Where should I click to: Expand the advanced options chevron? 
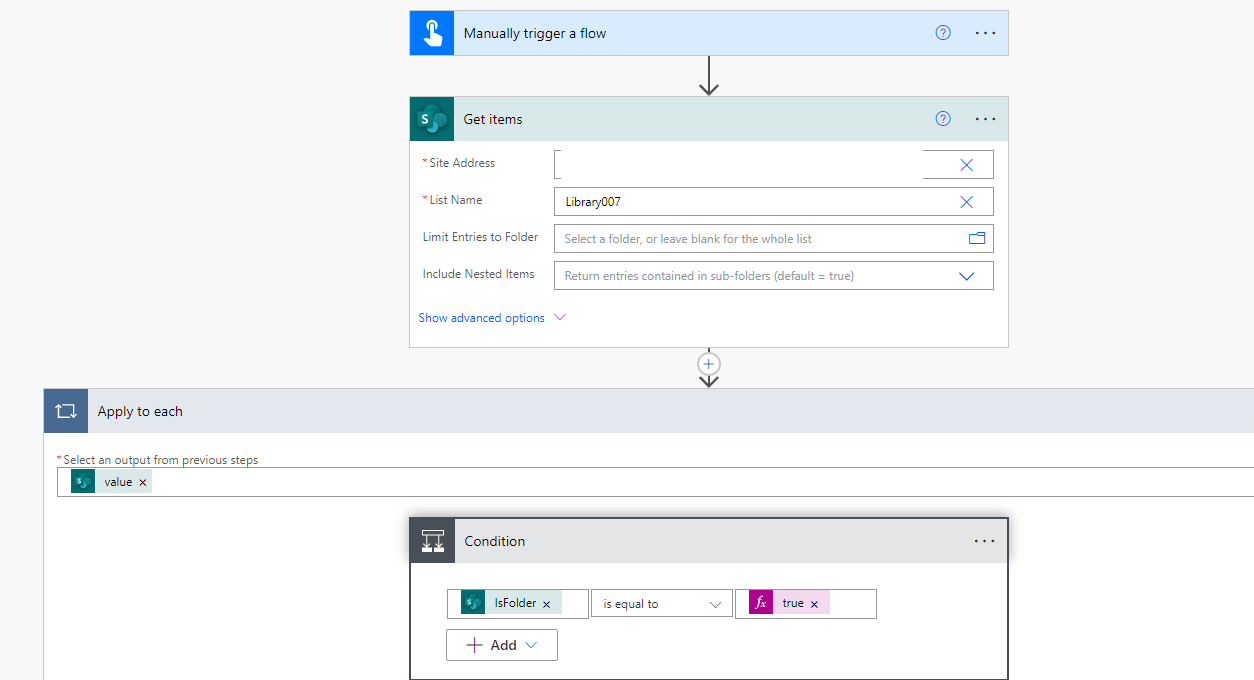560,318
